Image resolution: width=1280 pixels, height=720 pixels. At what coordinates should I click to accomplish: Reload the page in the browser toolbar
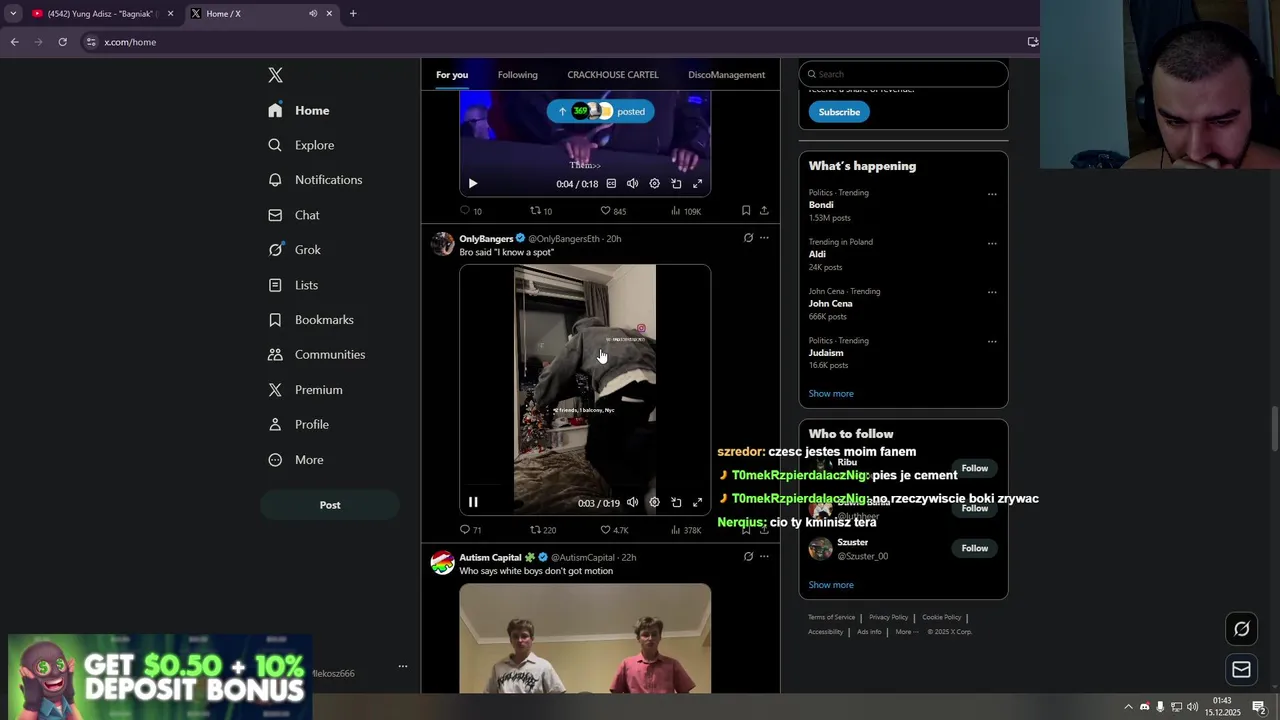pos(62,42)
